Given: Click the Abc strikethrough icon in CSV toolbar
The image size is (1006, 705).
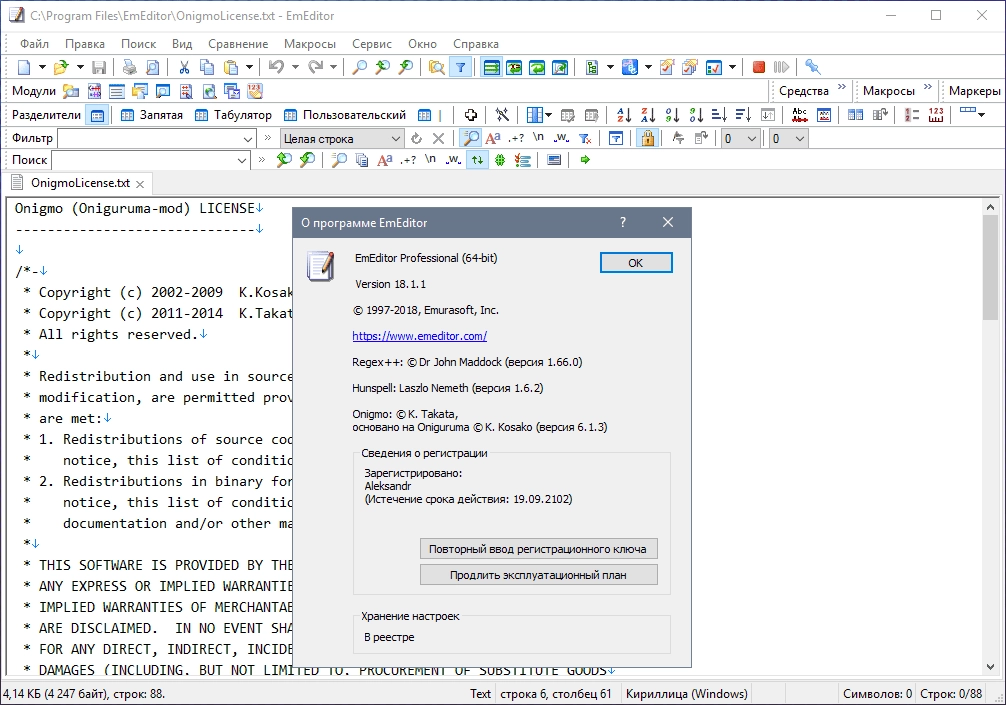Looking at the screenshot, I should [799, 115].
